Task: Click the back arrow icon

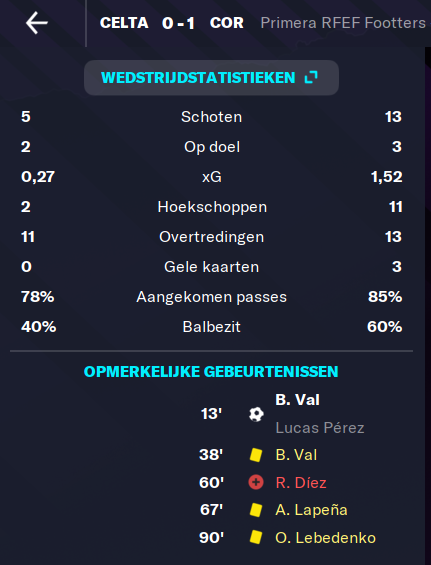Action: (37, 23)
